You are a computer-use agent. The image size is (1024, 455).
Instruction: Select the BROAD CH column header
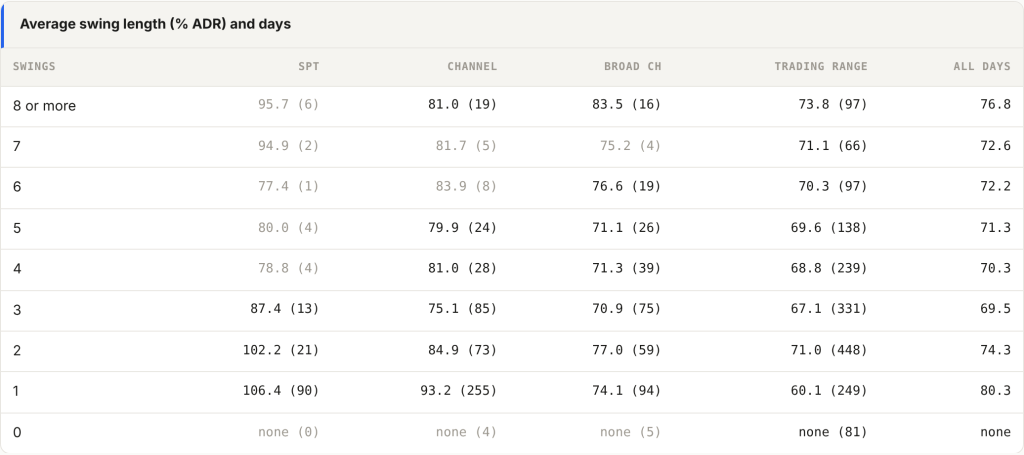click(633, 67)
